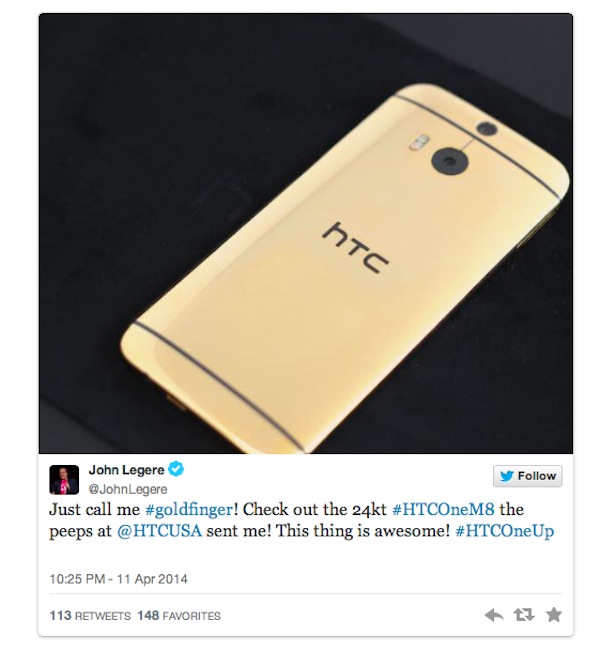View the 148 favorites list

[x=179, y=615]
